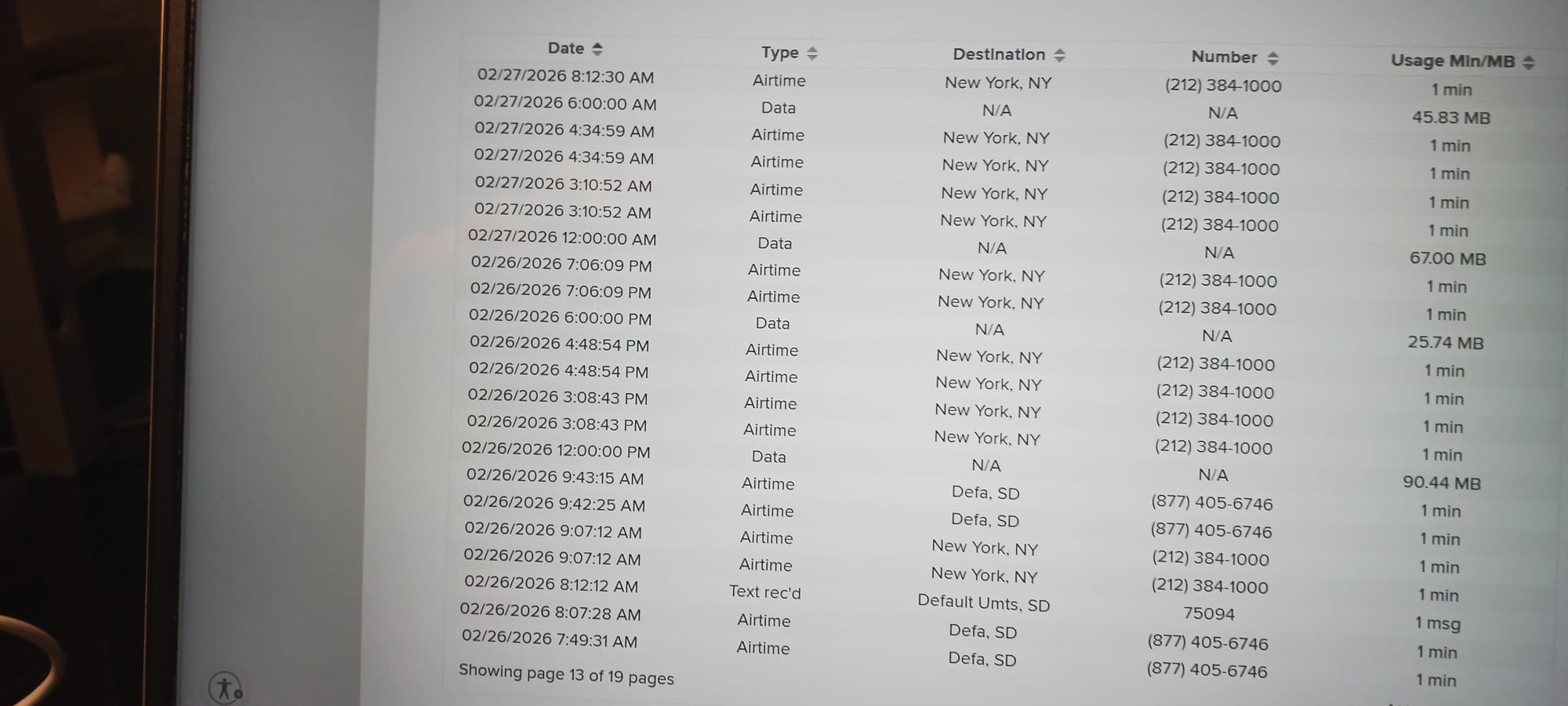The width and height of the screenshot is (1568, 706).
Task: Click the Destination column header label
Action: [x=998, y=54]
